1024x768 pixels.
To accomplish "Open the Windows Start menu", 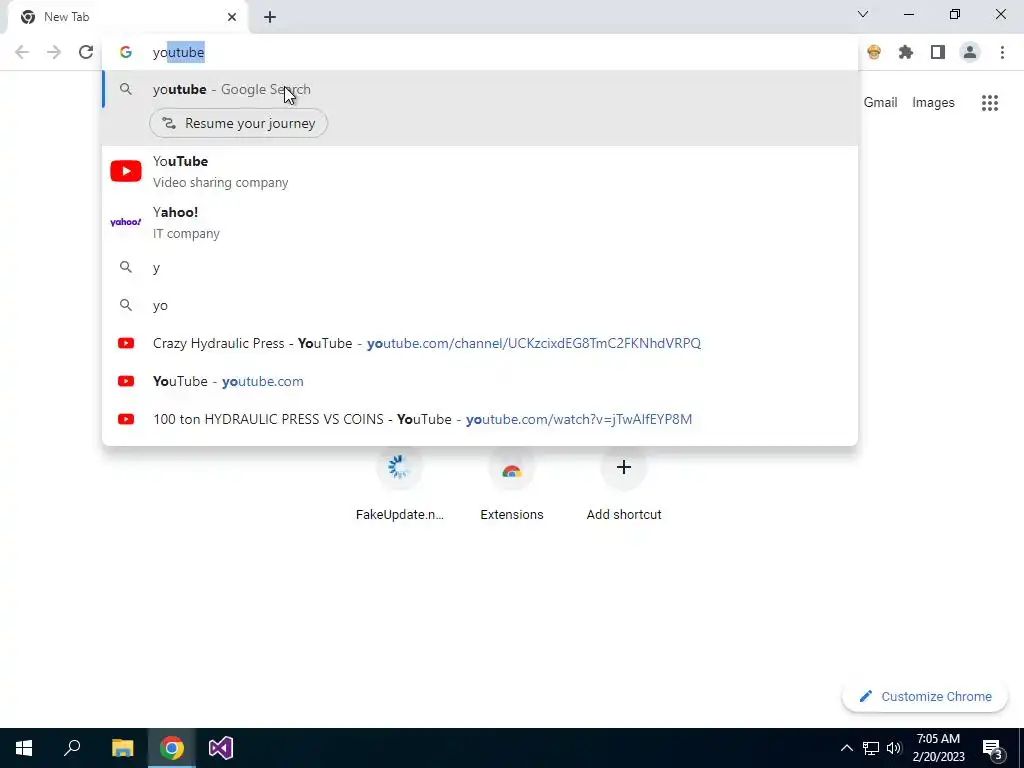I will [24, 748].
